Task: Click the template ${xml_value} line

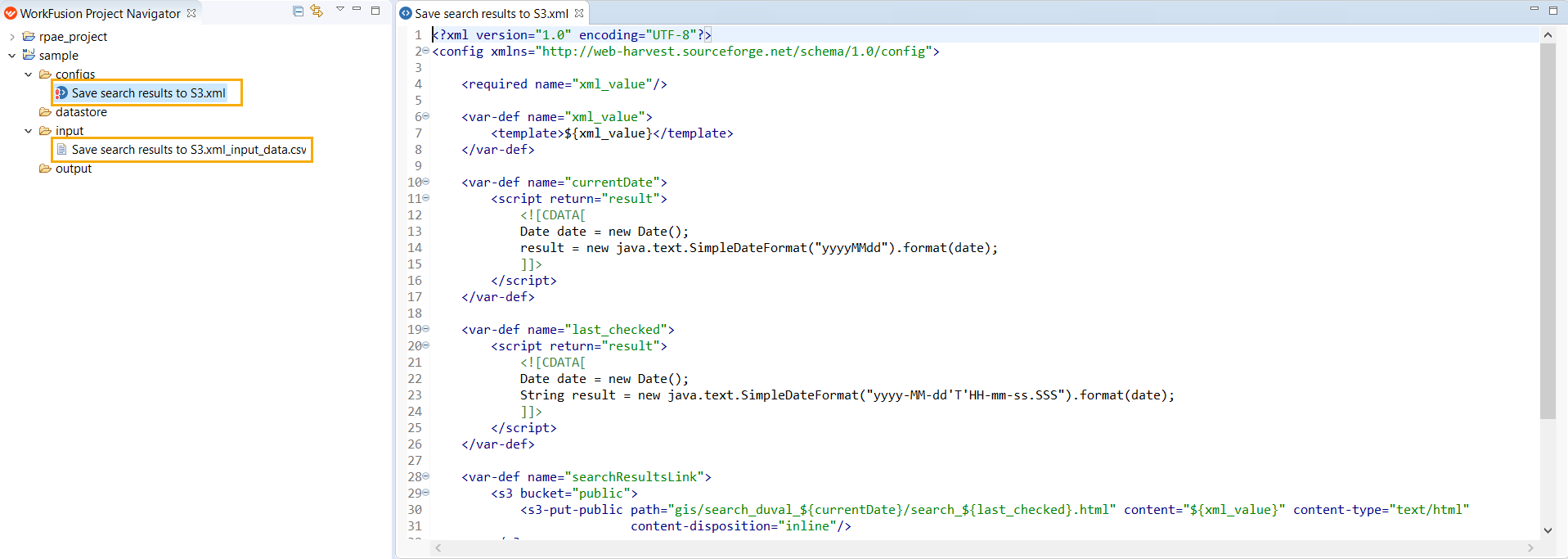Action: coord(612,133)
